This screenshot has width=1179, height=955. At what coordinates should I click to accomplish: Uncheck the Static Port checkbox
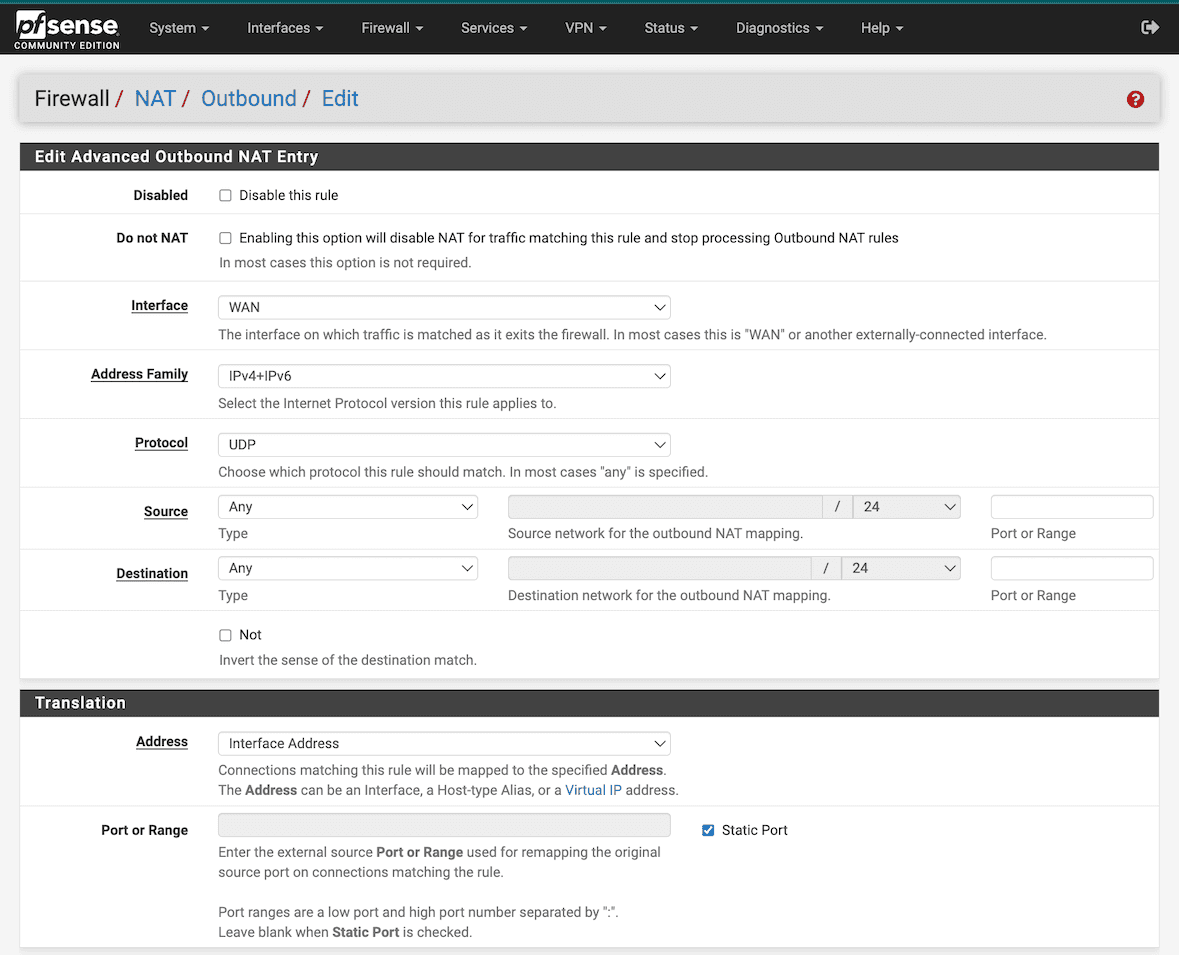[x=708, y=829]
